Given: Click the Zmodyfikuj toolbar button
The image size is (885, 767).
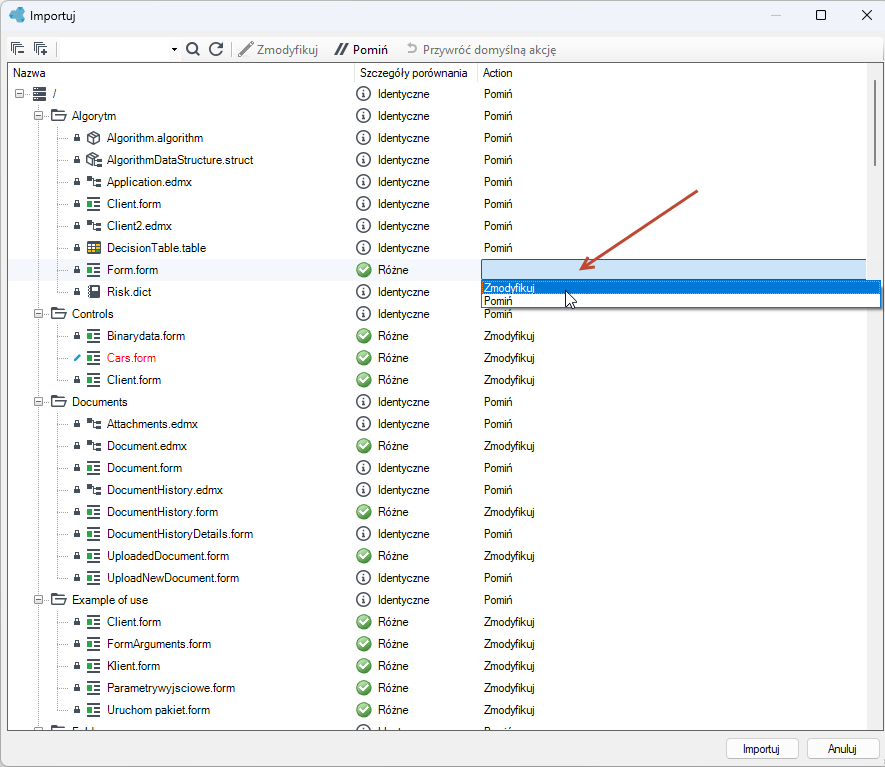Looking at the screenshot, I should pyautogui.click(x=278, y=50).
